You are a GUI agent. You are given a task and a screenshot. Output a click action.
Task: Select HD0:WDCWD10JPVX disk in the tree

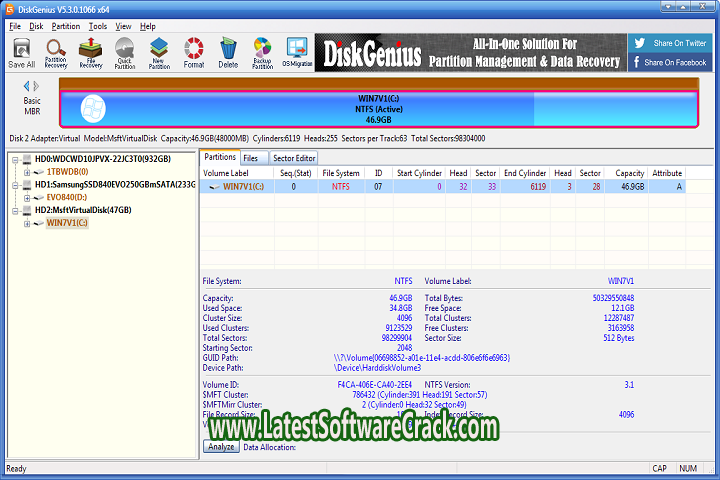click(103, 159)
